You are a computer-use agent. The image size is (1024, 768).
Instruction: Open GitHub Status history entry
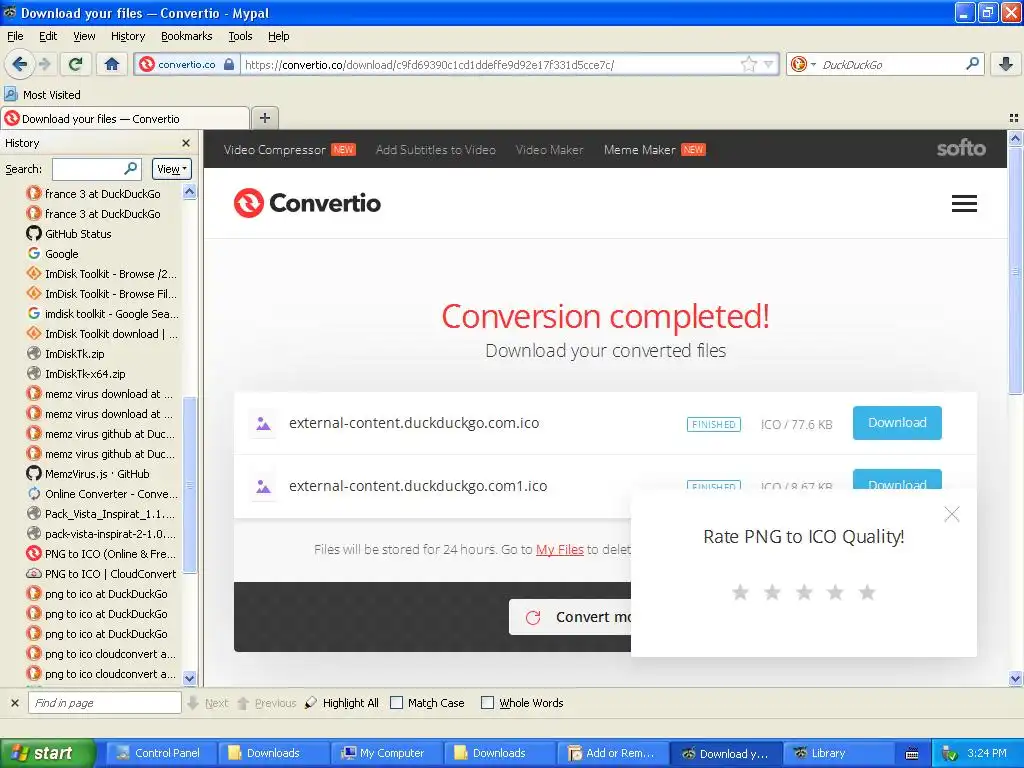69,234
